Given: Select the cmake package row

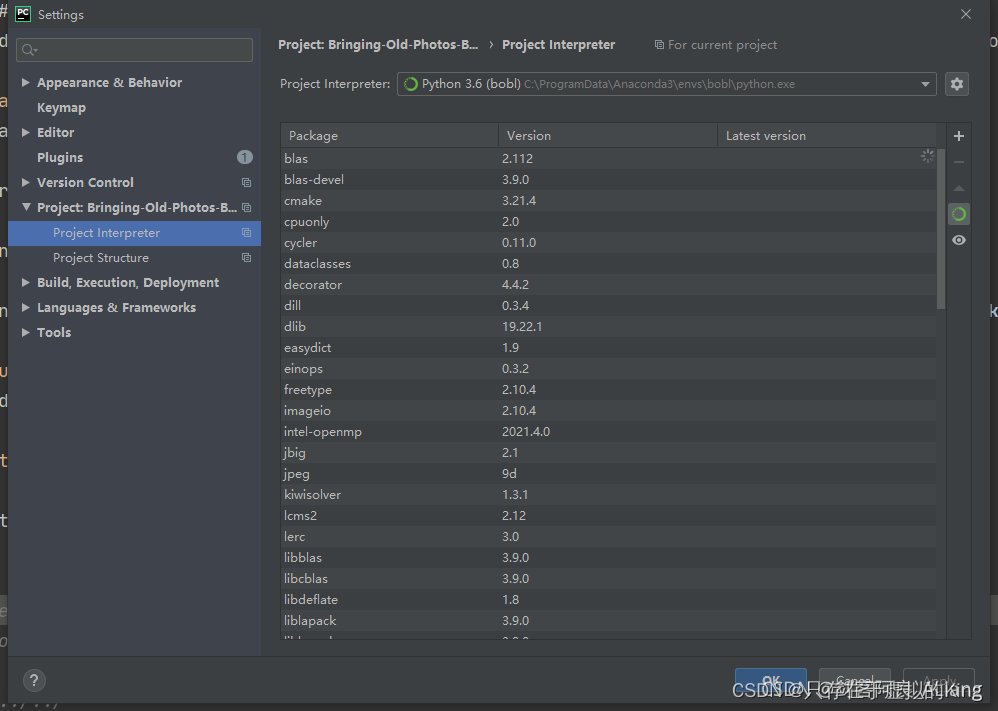Looking at the screenshot, I should 608,201.
